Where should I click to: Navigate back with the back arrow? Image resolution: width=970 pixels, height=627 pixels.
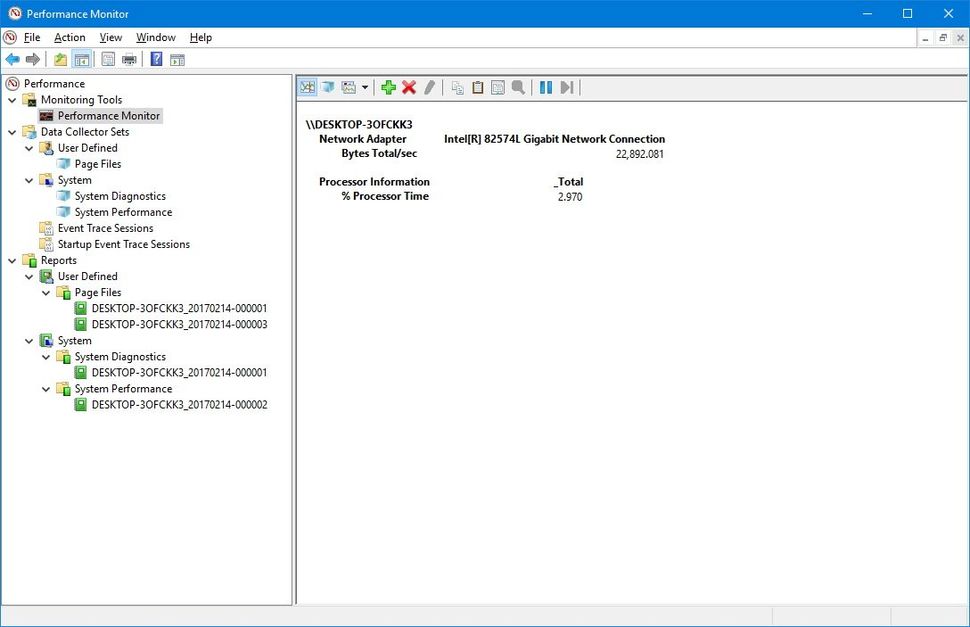(x=12, y=59)
